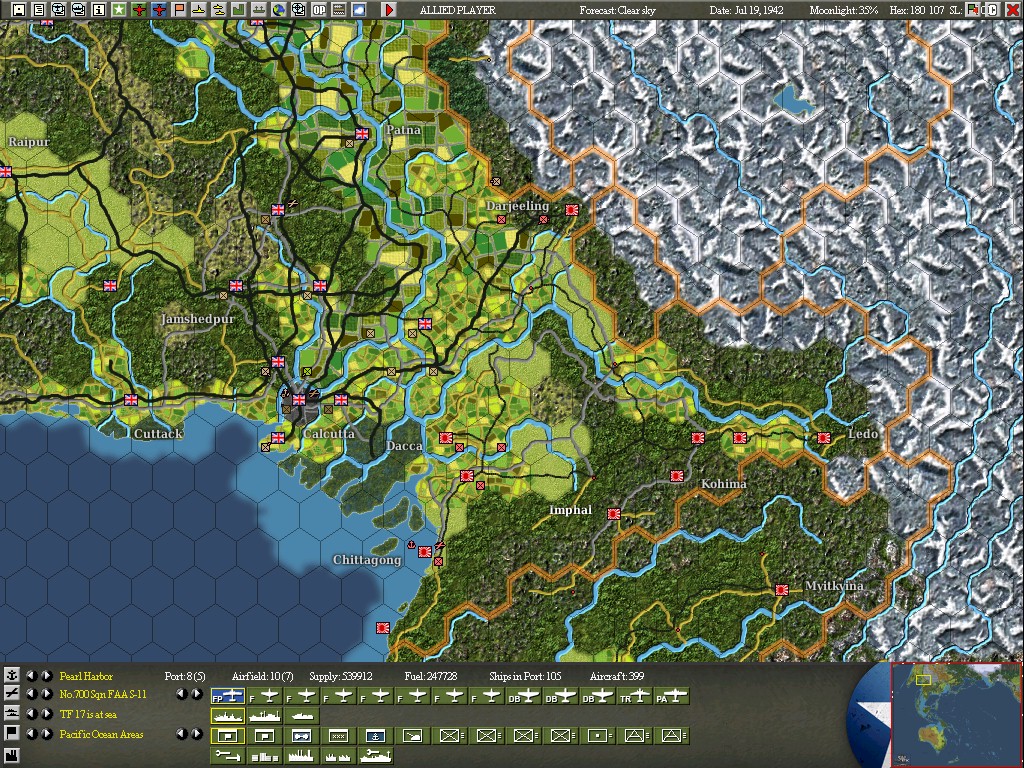Image resolution: width=1024 pixels, height=768 pixels.
Task: Click the wrench-and-arrow repair icon
Action: [227, 756]
